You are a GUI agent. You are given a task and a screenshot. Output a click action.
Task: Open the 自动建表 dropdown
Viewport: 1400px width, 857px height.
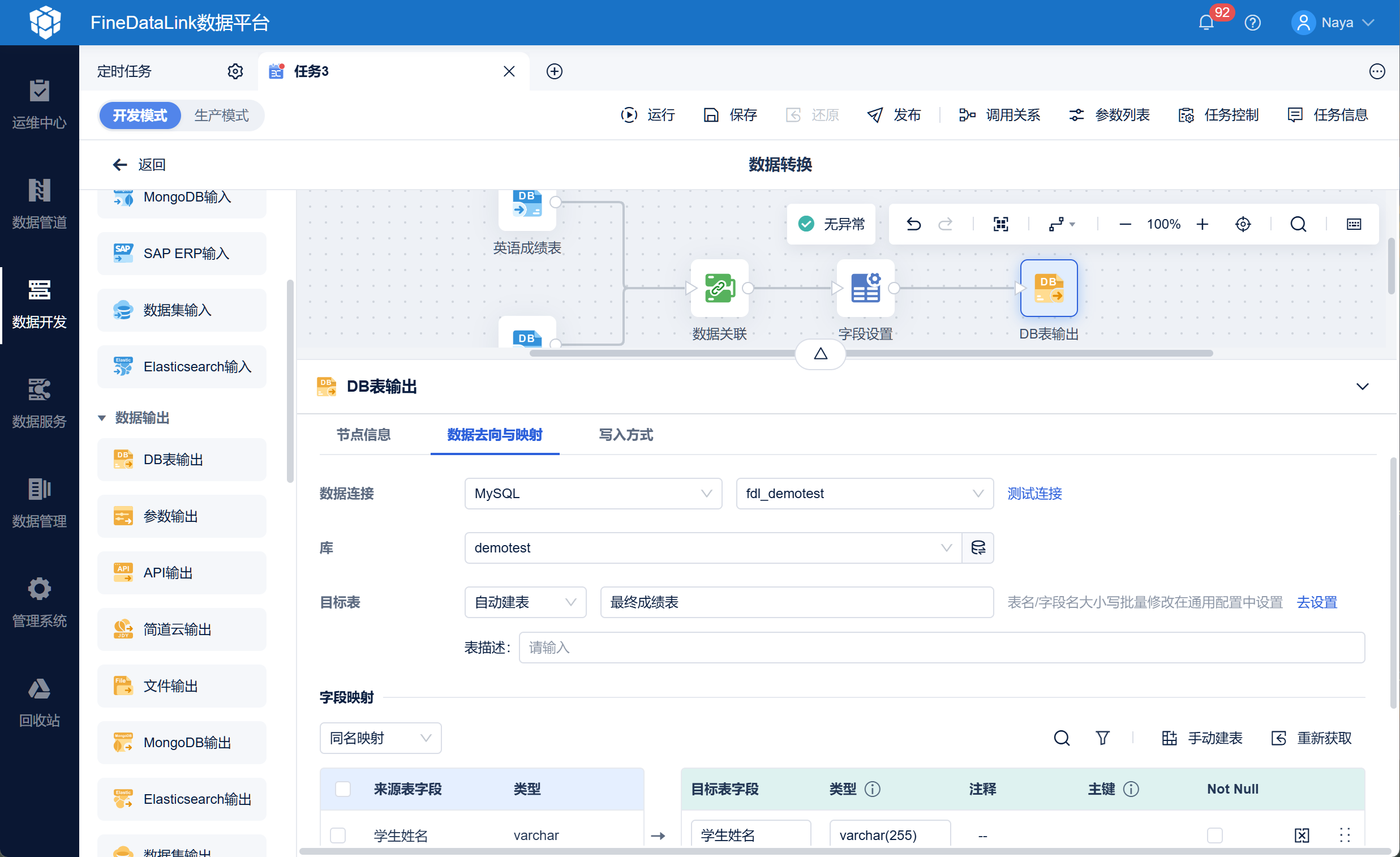click(x=525, y=602)
